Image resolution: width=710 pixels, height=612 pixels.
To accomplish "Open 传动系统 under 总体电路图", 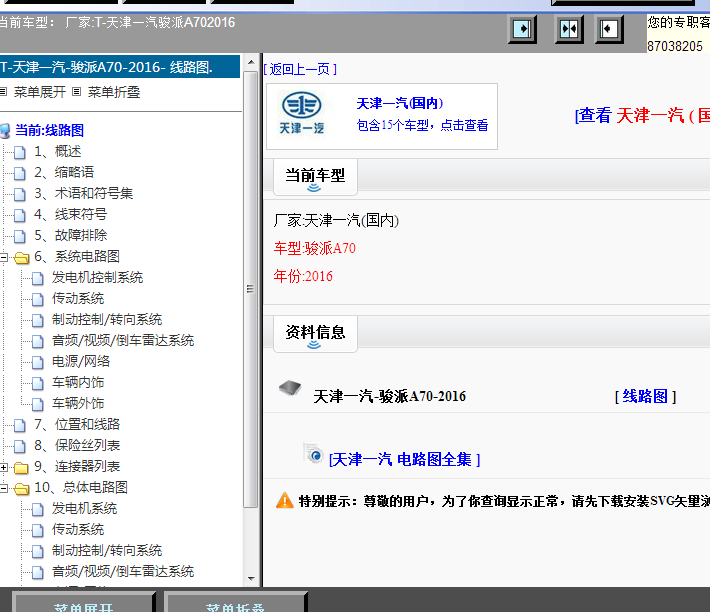I will point(78,529).
